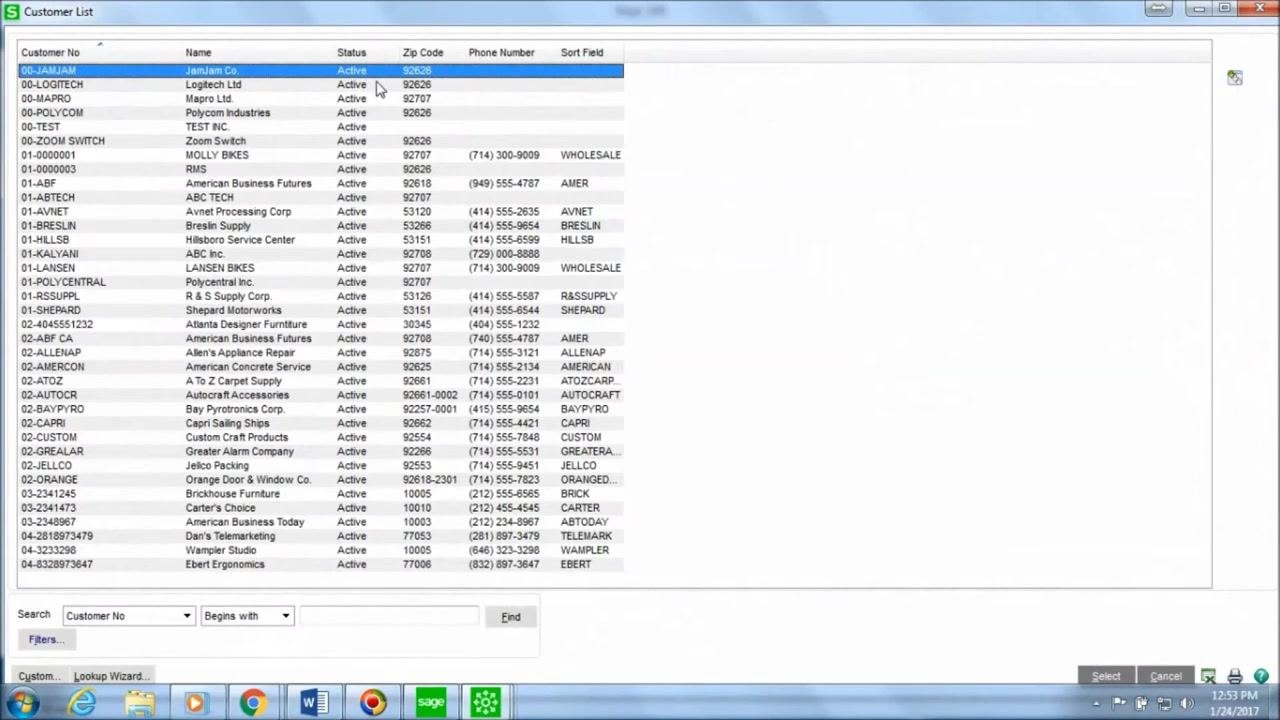Open Windows Explorer folder in taskbar
1280x720 pixels.
(140, 703)
